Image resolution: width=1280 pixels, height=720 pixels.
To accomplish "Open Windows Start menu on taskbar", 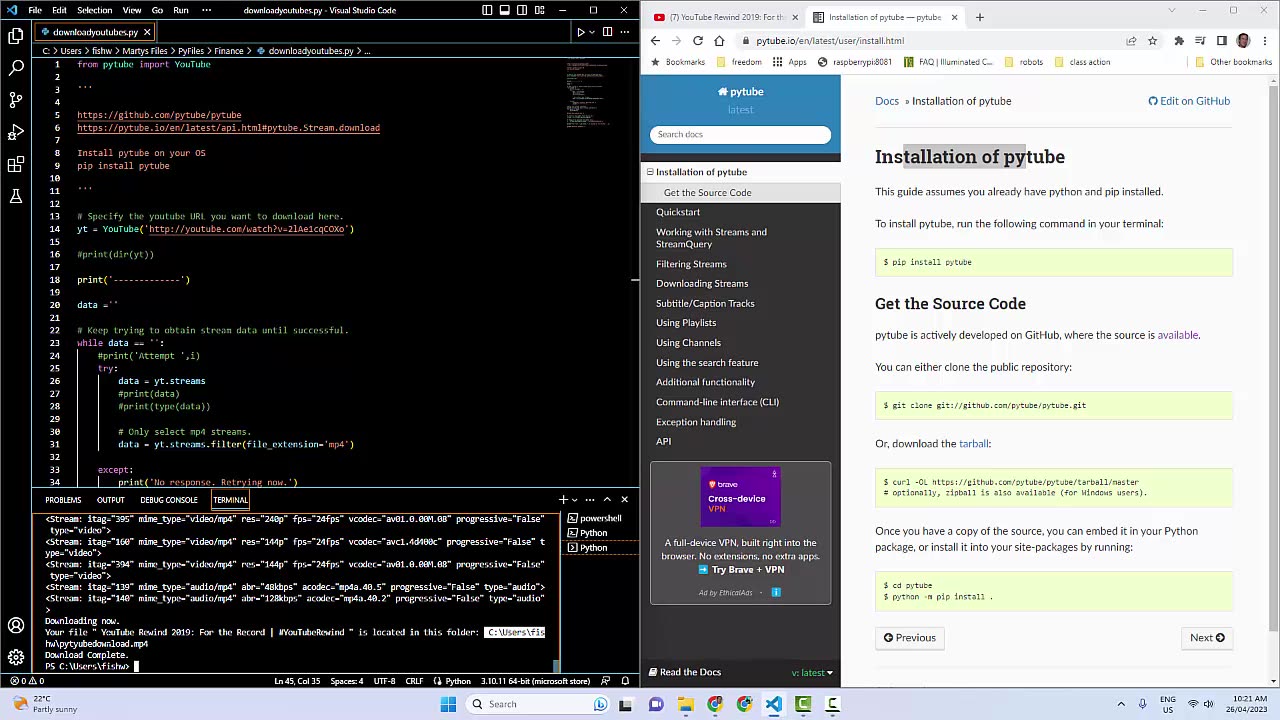I will click(449, 704).
